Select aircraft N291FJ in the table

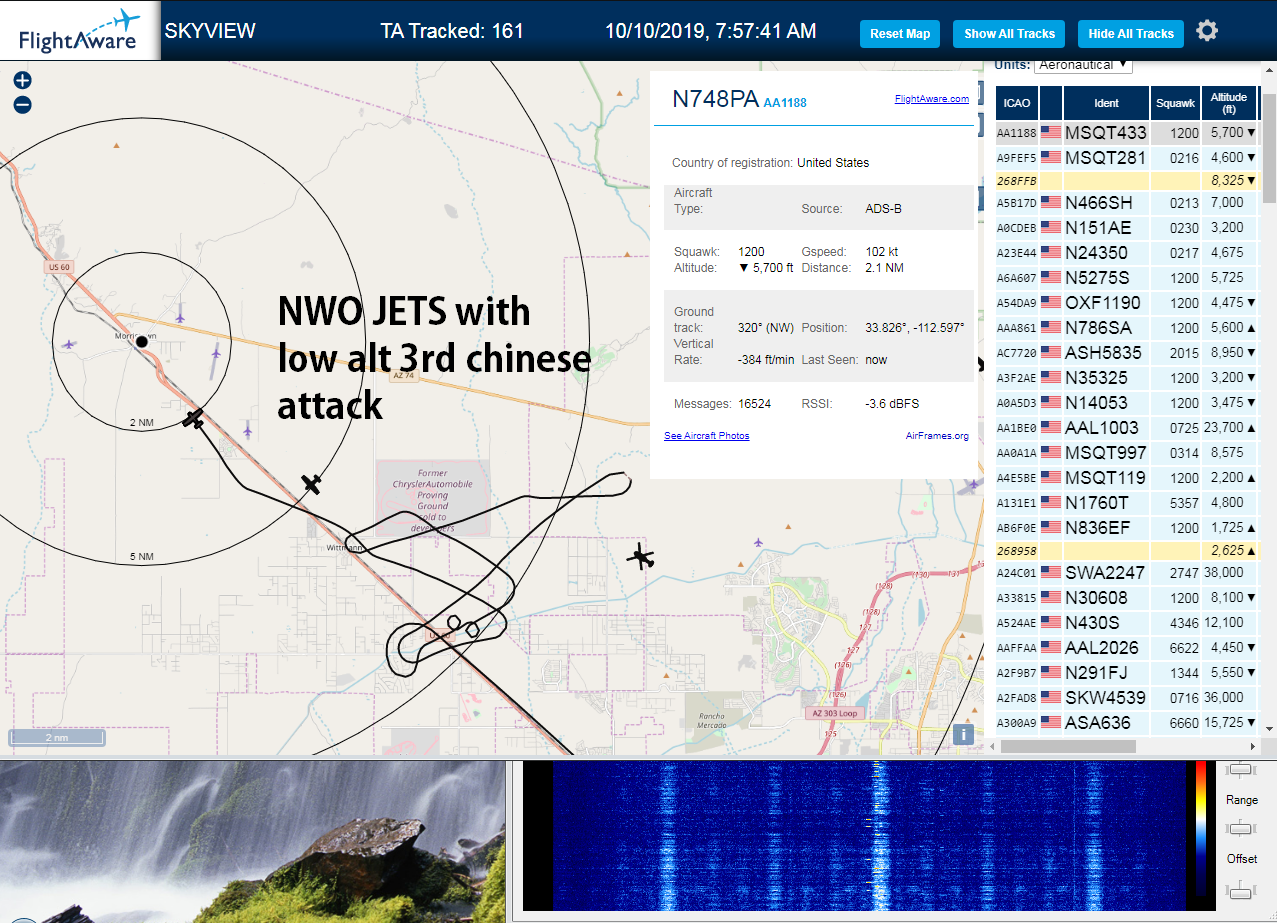1127,672
